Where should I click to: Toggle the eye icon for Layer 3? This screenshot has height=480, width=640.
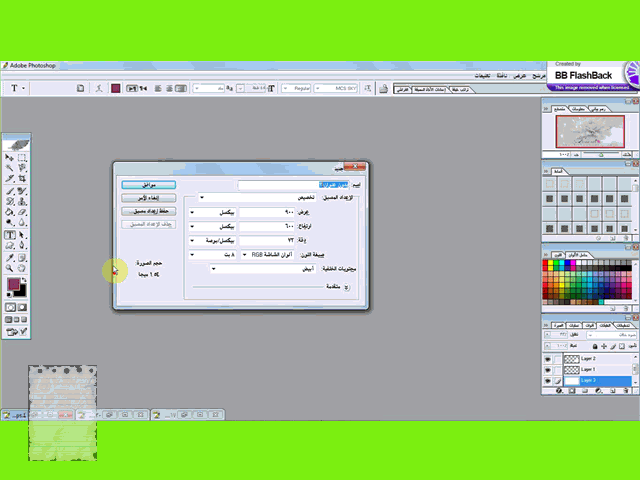pos(548,381)
